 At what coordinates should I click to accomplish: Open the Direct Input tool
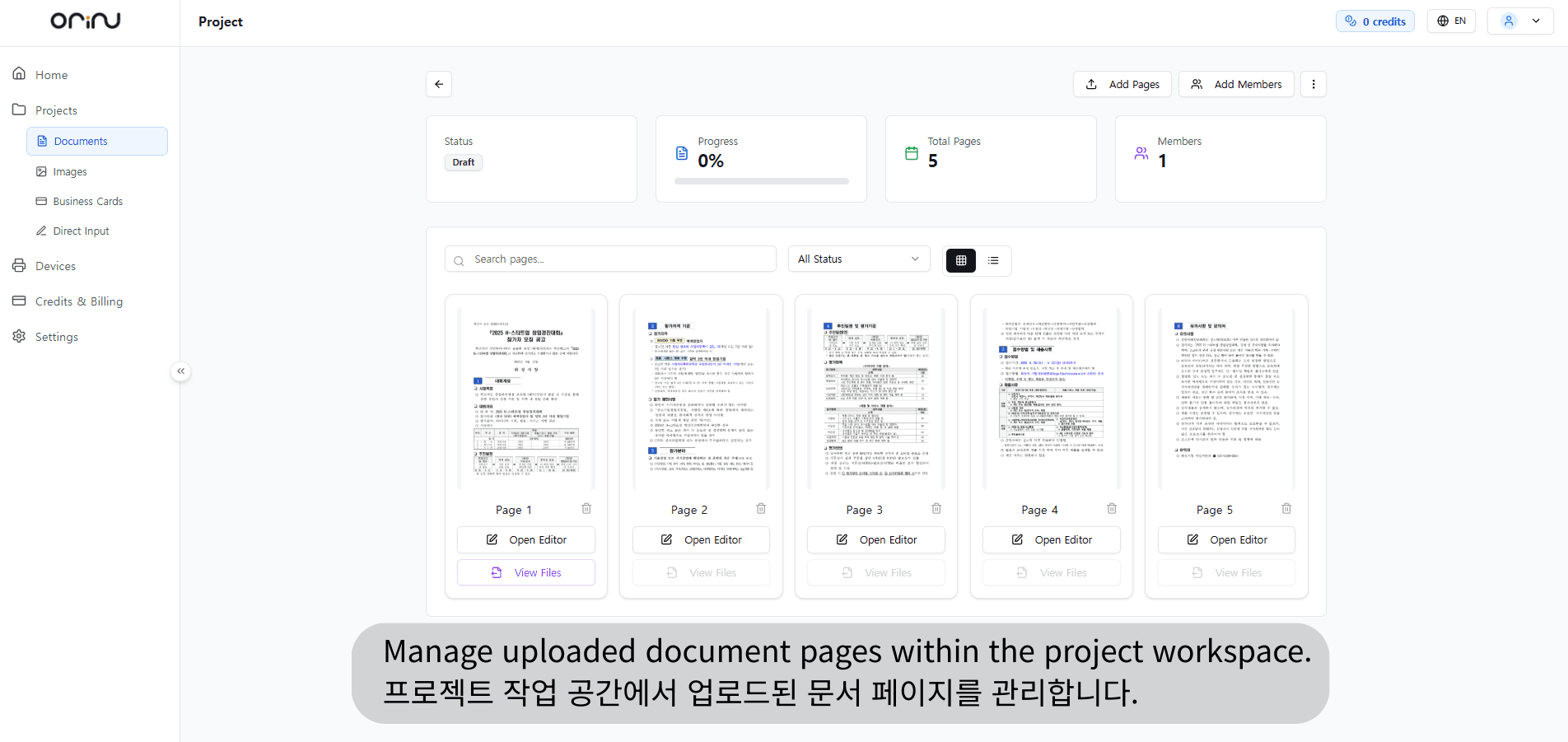click(x=81, y=231)
